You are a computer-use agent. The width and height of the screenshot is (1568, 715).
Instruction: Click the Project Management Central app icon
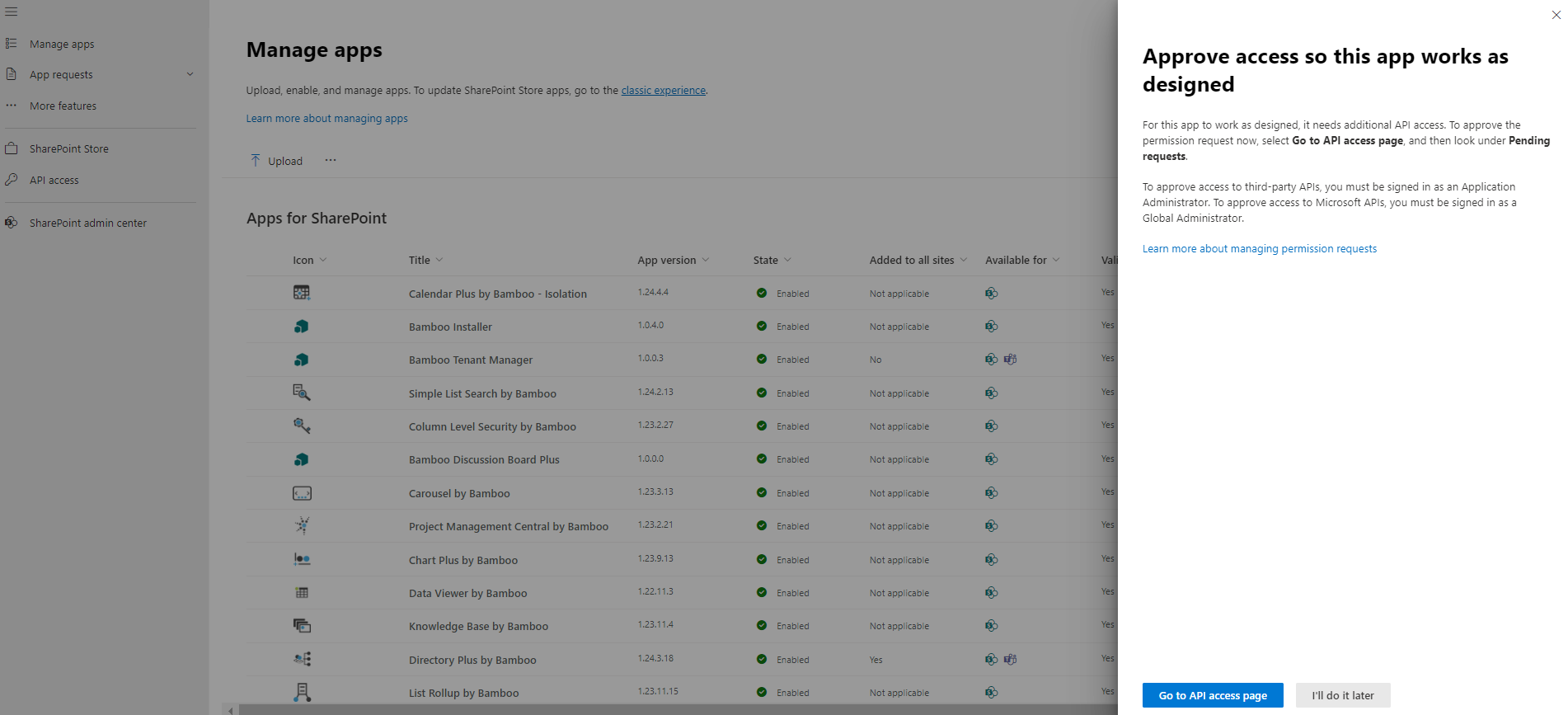[x=302, y=525]
